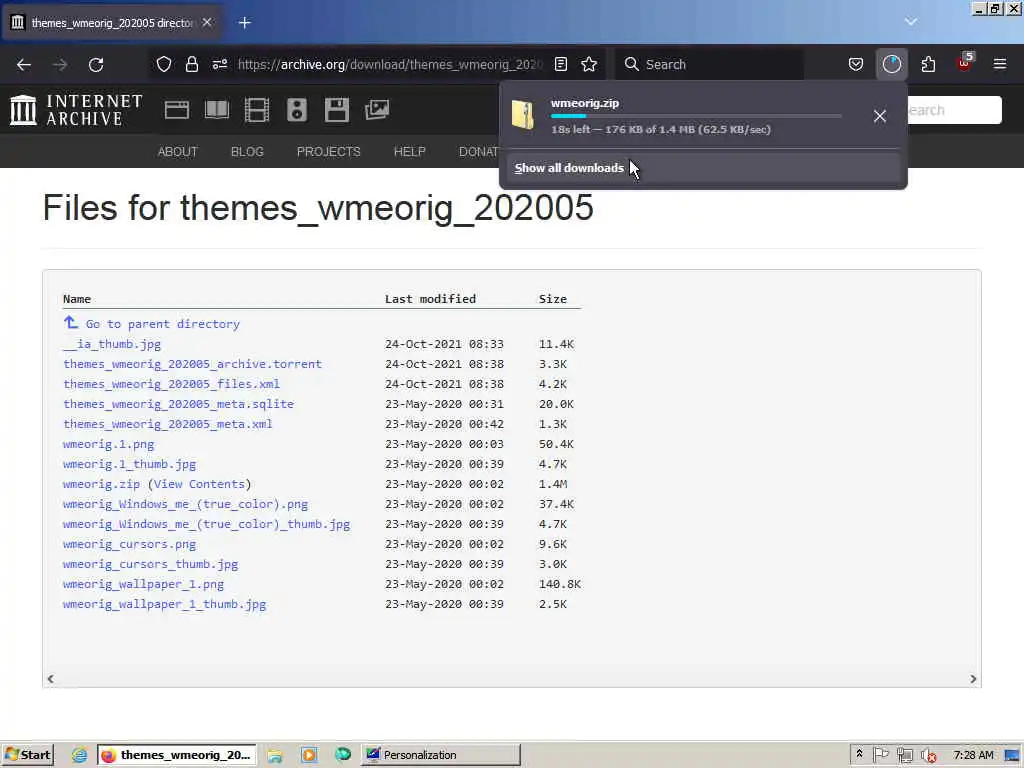
Task: Open __ia_thumb.jpg file link
Action: tap(112, 344)
